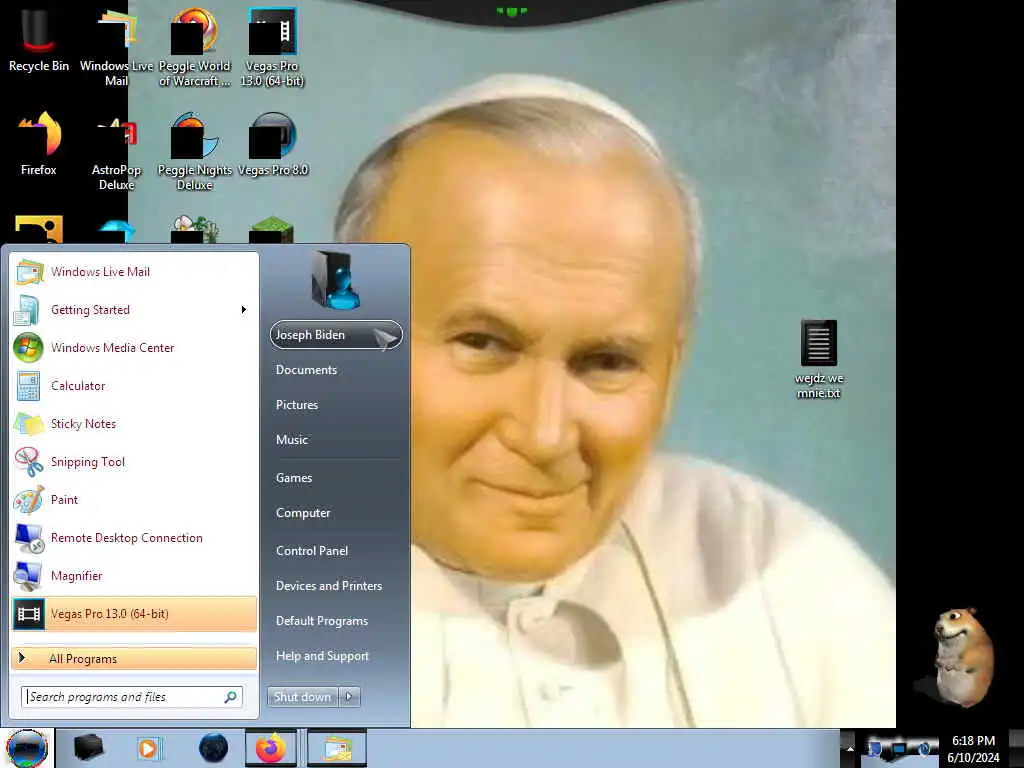Screen dimensions: 1024x768
Task: Open Documents from Start menu
Action: [336, 370]
